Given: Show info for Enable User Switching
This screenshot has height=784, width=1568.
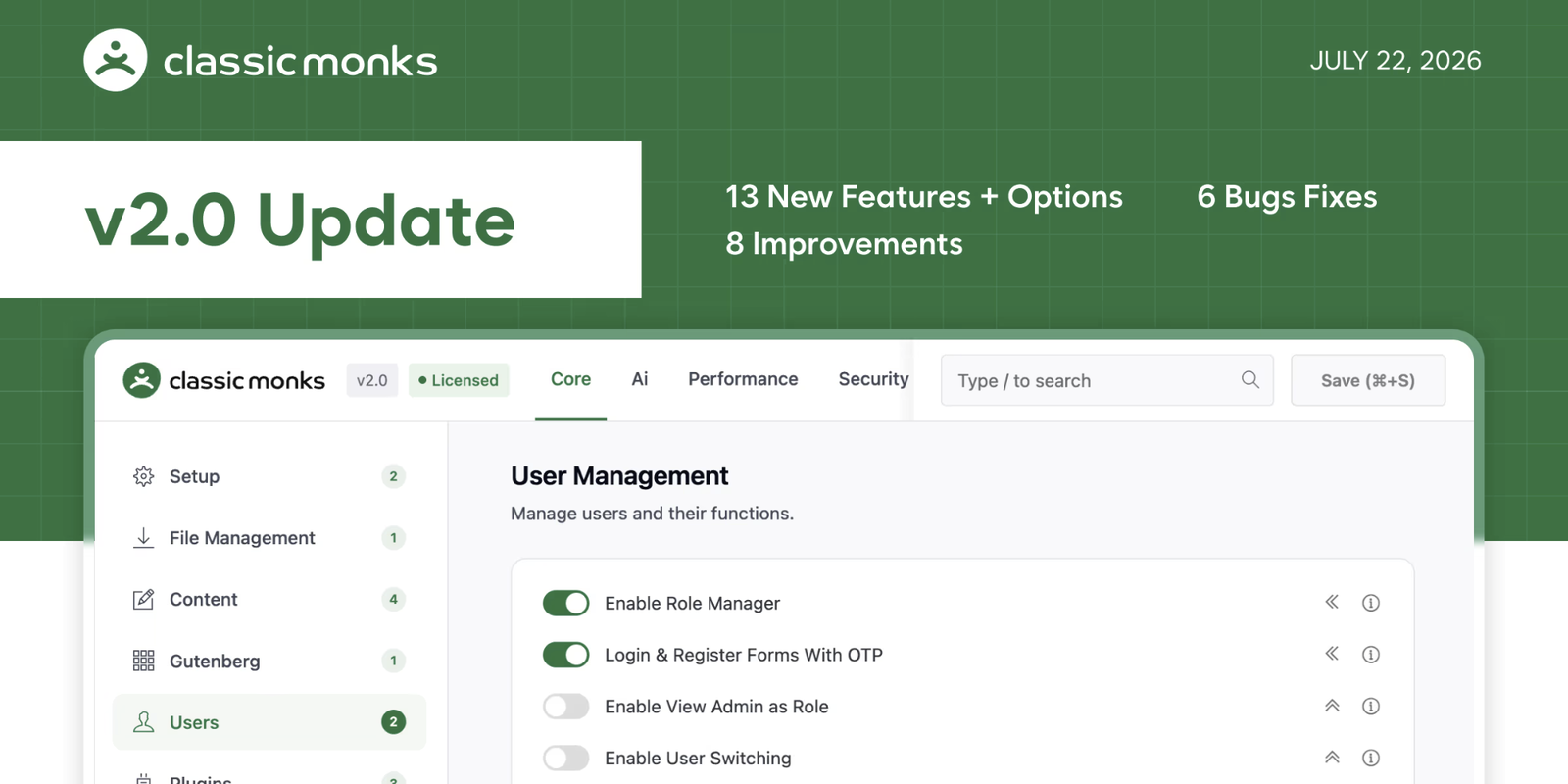Looking at the screenshot, I should coord(1371,758).
